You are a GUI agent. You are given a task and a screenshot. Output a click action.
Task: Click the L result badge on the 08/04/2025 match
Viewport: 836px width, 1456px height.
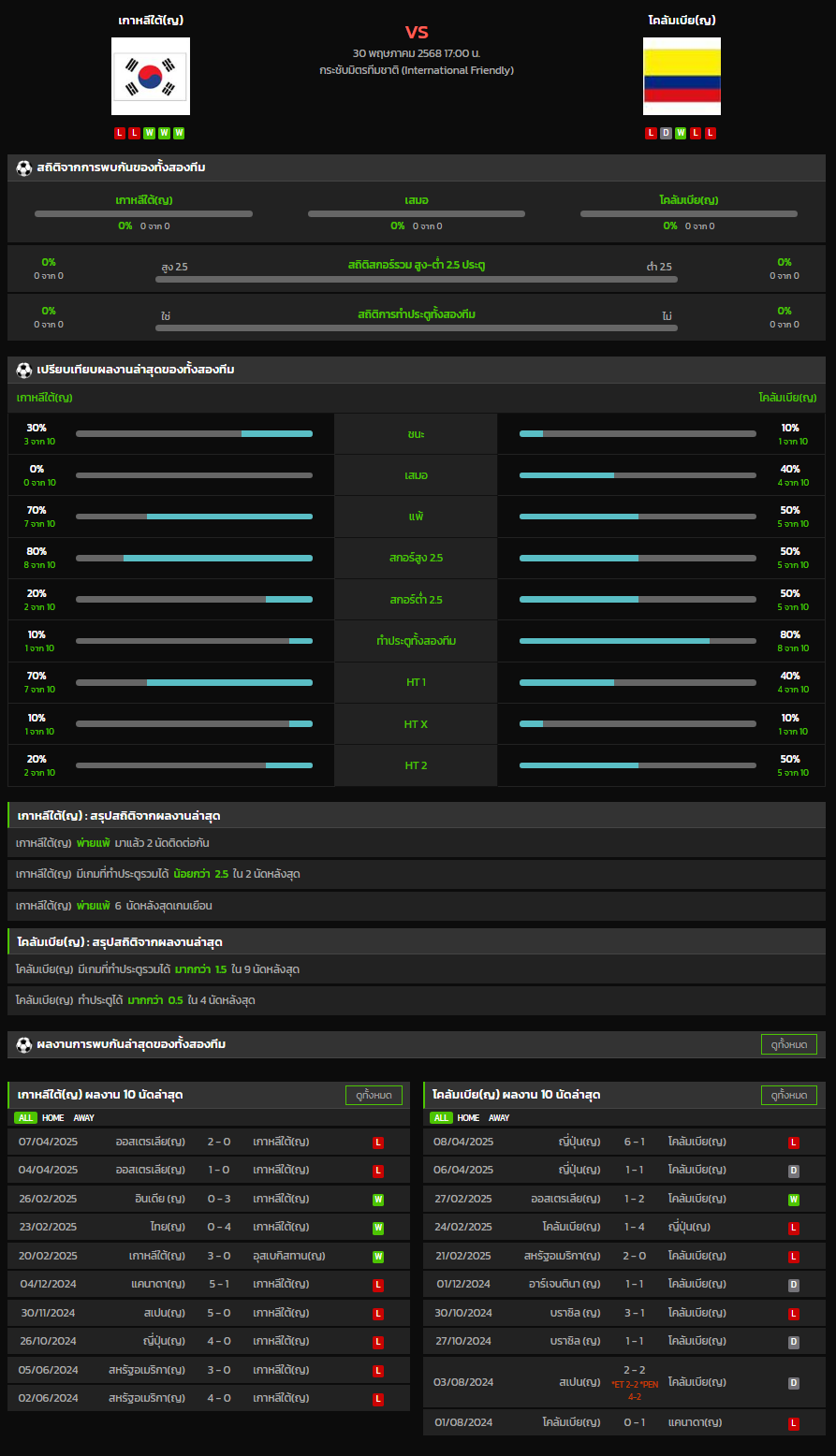(794, 1143)
